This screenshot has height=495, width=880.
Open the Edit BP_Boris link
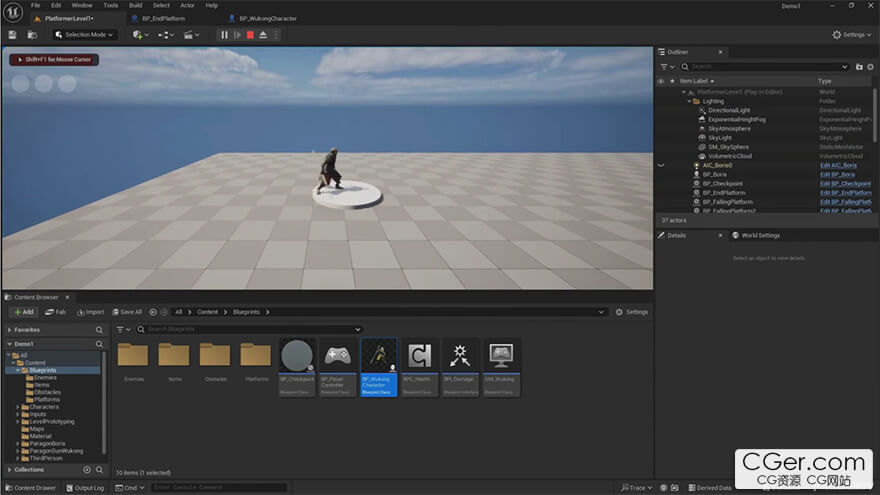837,175
